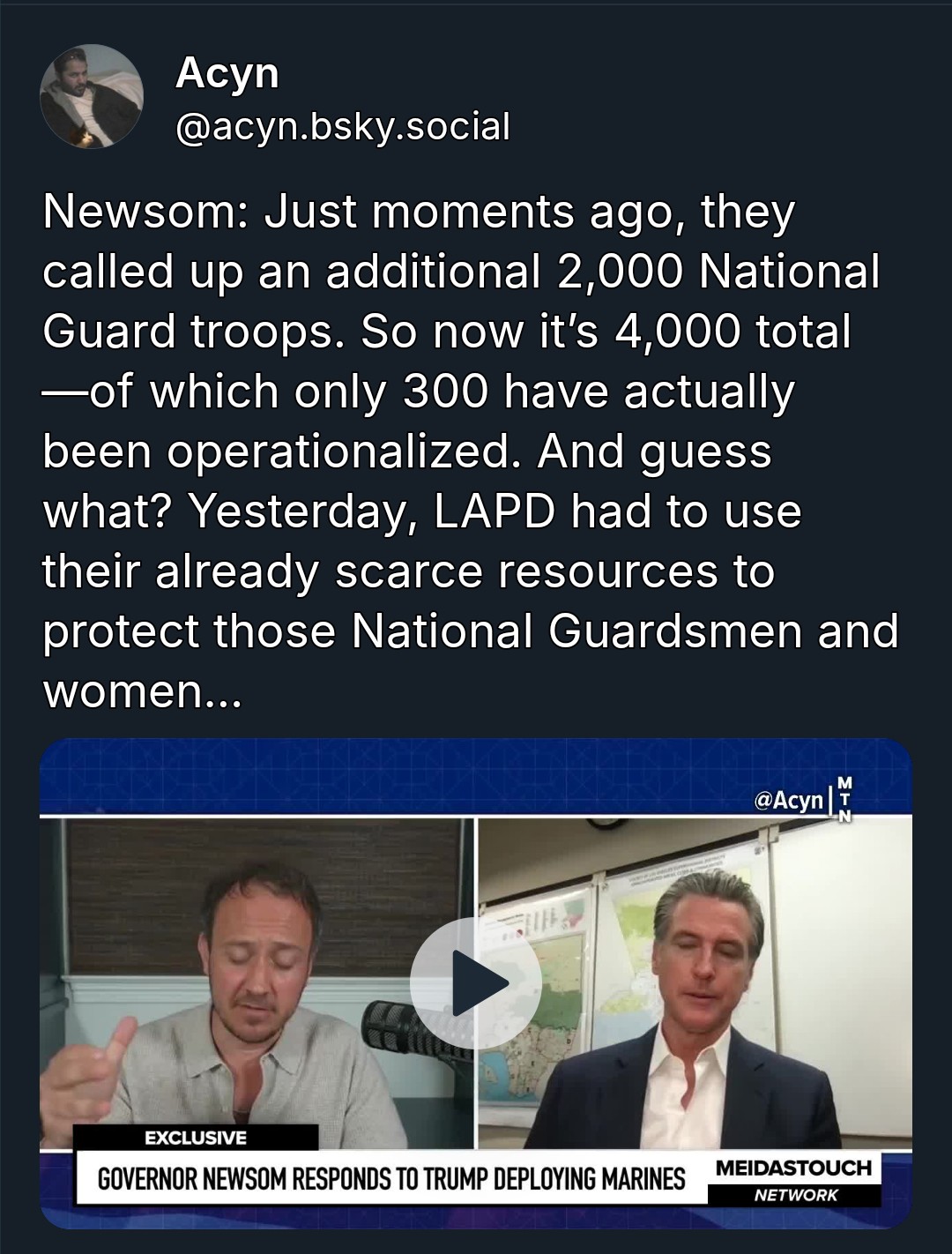The height and width of the screenshot is (1254, 952).
Task: Click the MTN logo in video corner
Action: 844,799
